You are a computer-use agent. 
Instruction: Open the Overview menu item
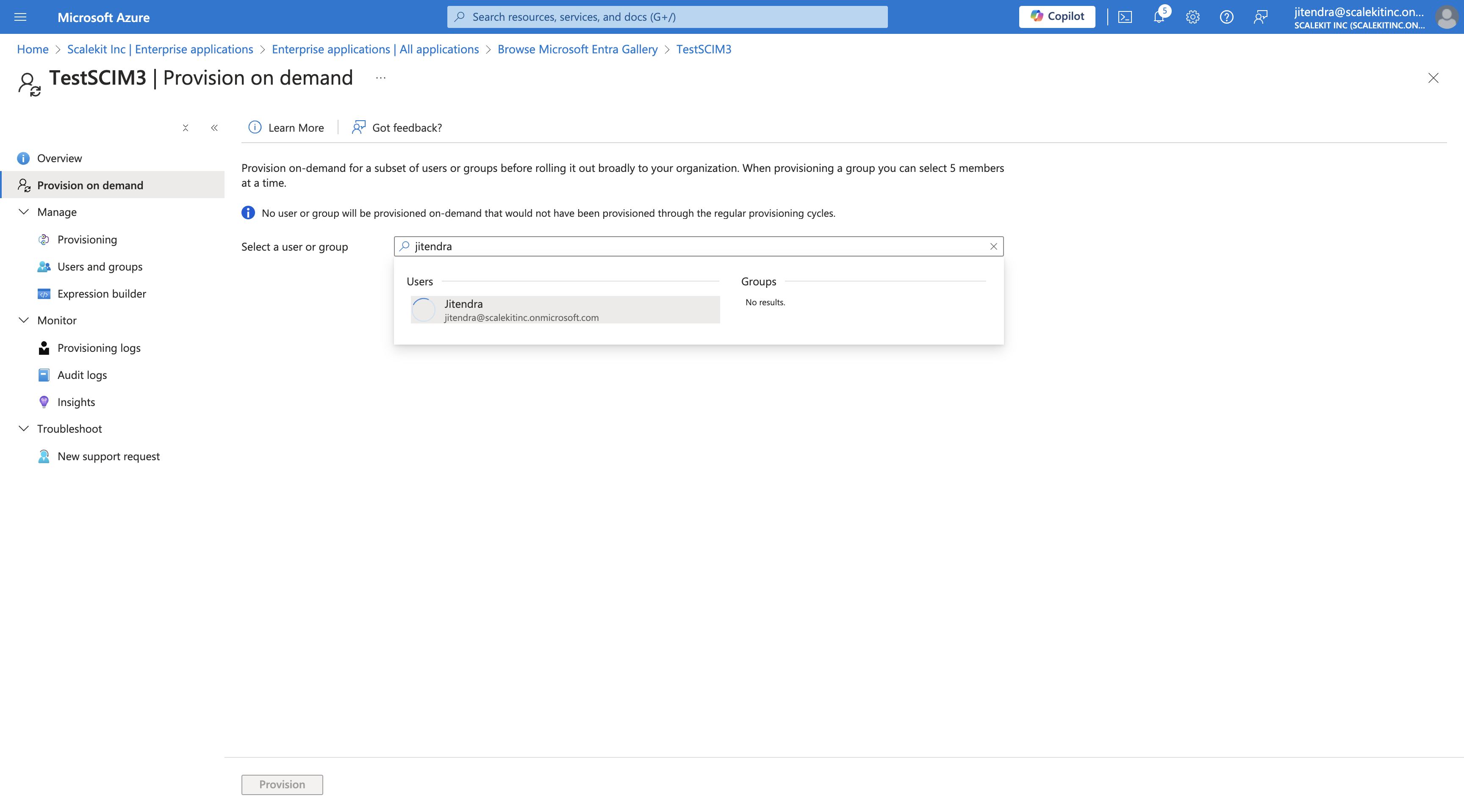[x=113, y=158]
